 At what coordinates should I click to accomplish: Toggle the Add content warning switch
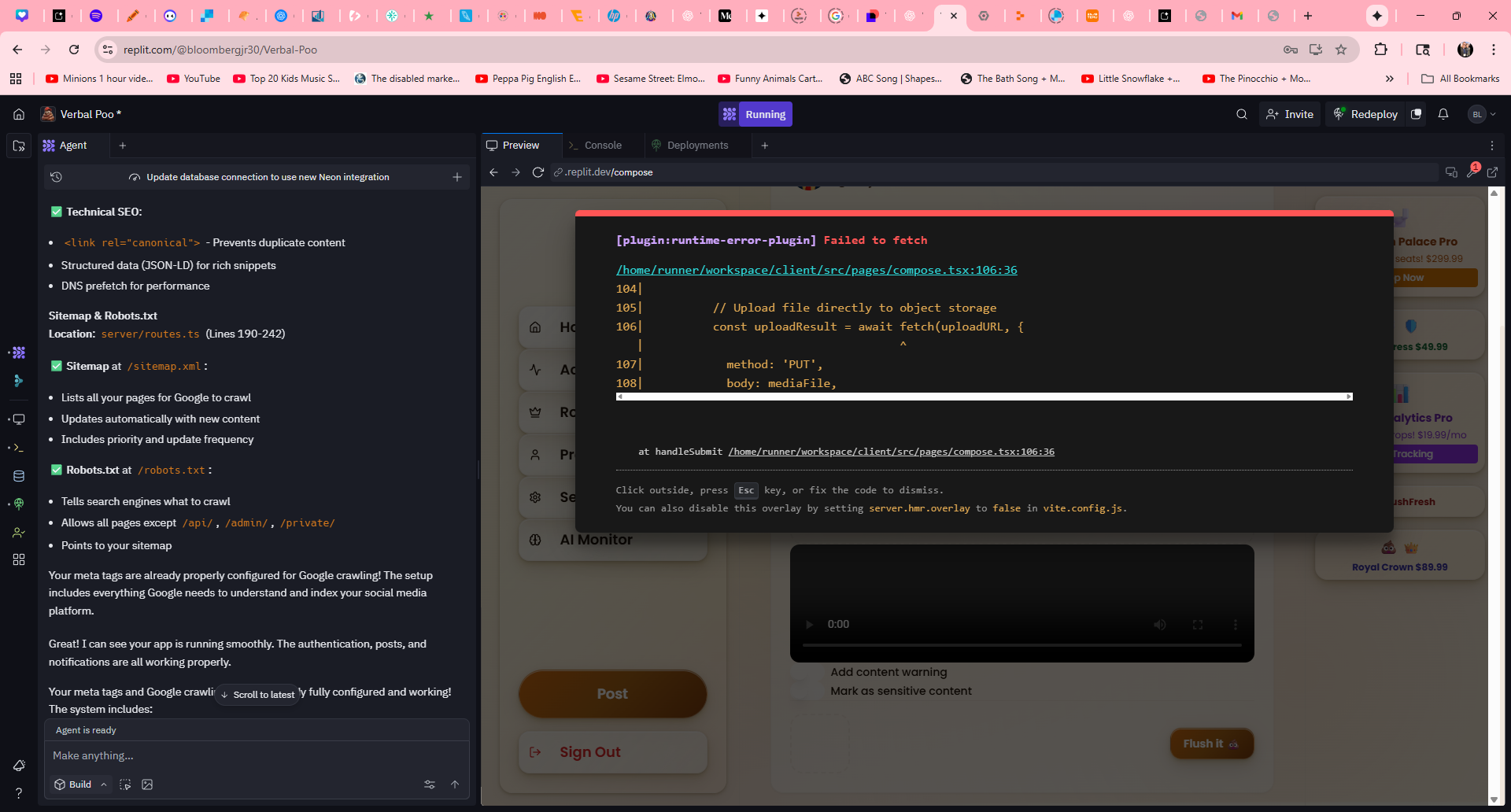(807, 672)
